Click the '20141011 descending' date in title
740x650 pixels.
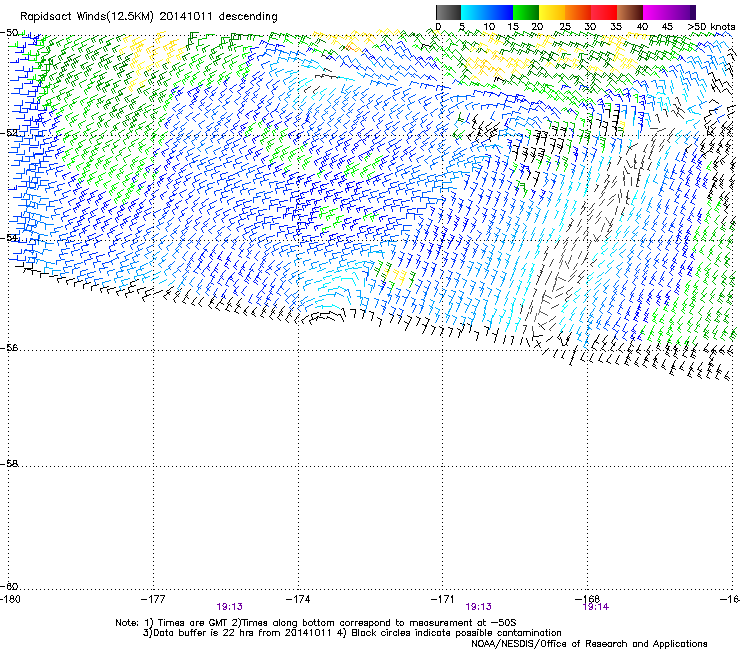click(x=219, y=17)
